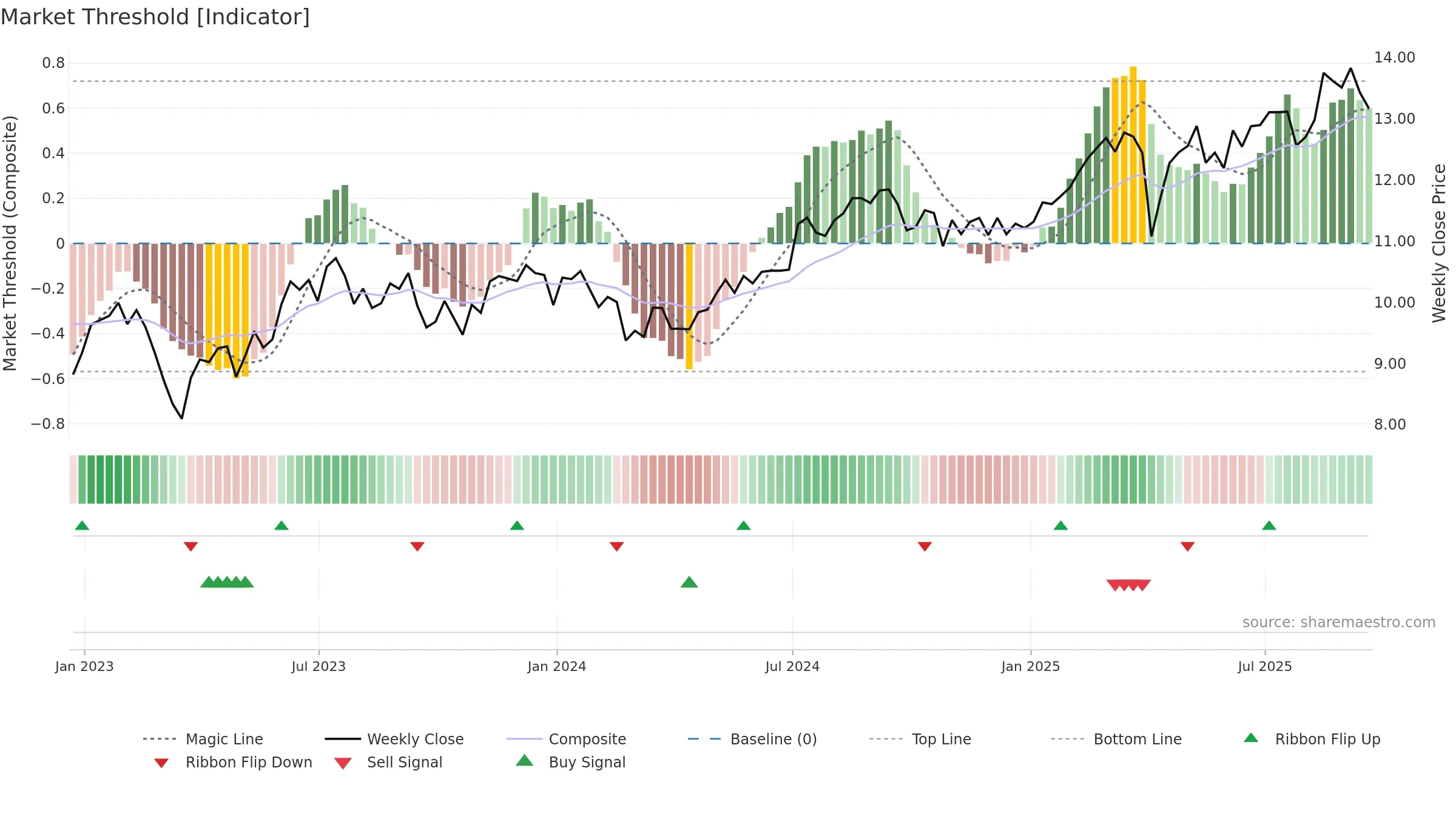Click the −0.8 left axis tick label

(48, 424)
